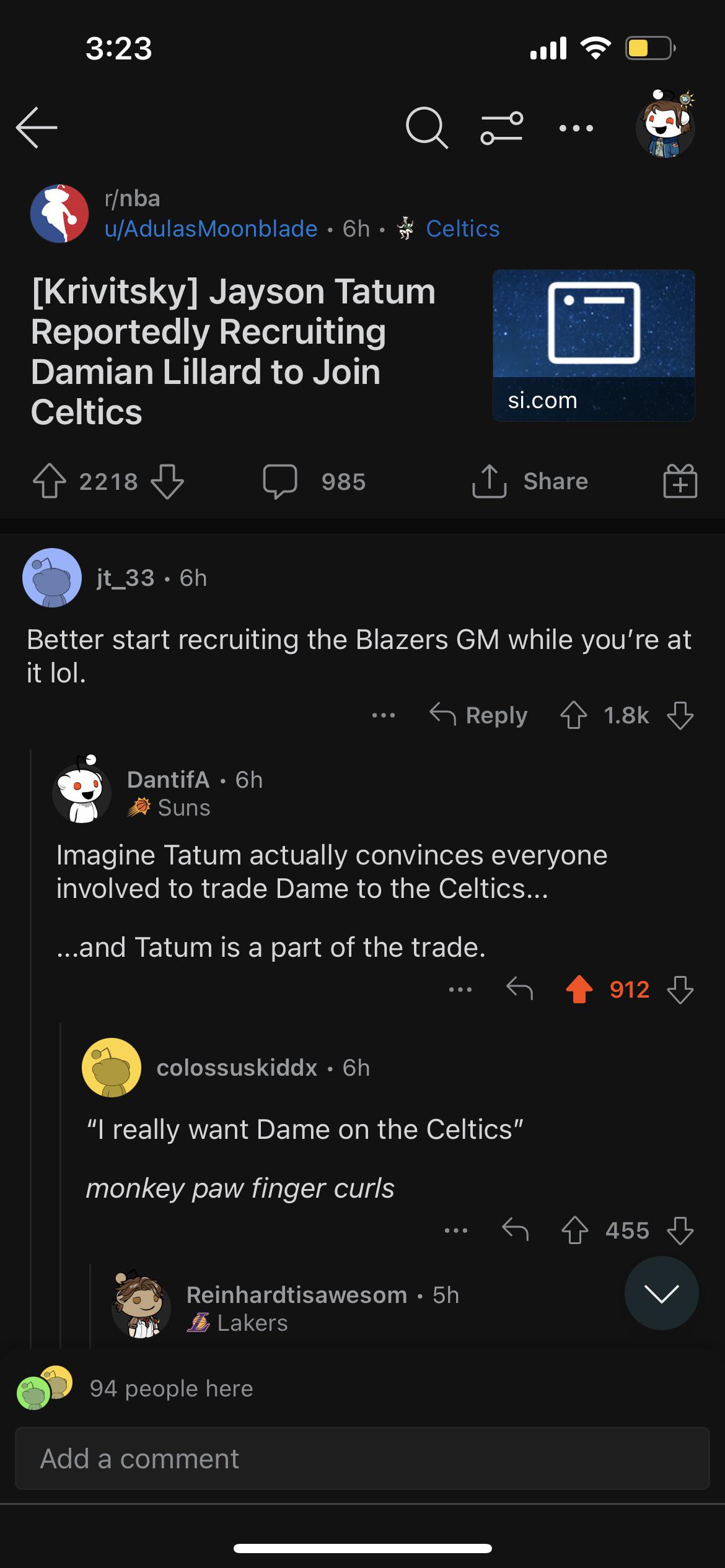Image resolution: width=725 pixels, height=1568 pixels.
Task: Remove upvote from DantifA's comment
Action: pos(579,989)
